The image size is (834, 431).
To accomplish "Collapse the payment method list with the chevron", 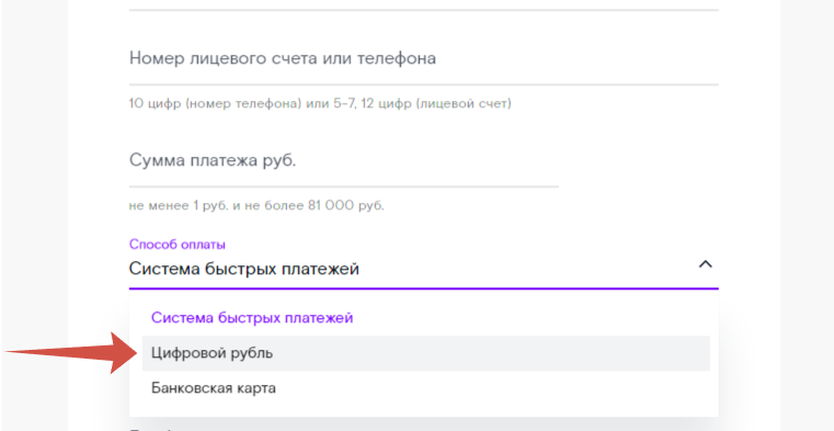I will coord(705,264).
